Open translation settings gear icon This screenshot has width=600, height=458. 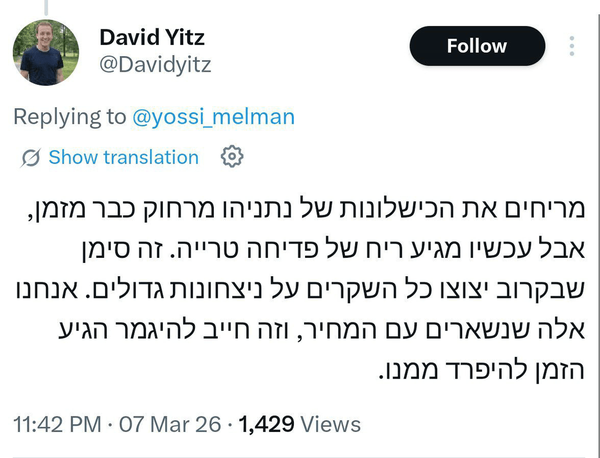tap(232, 156)
